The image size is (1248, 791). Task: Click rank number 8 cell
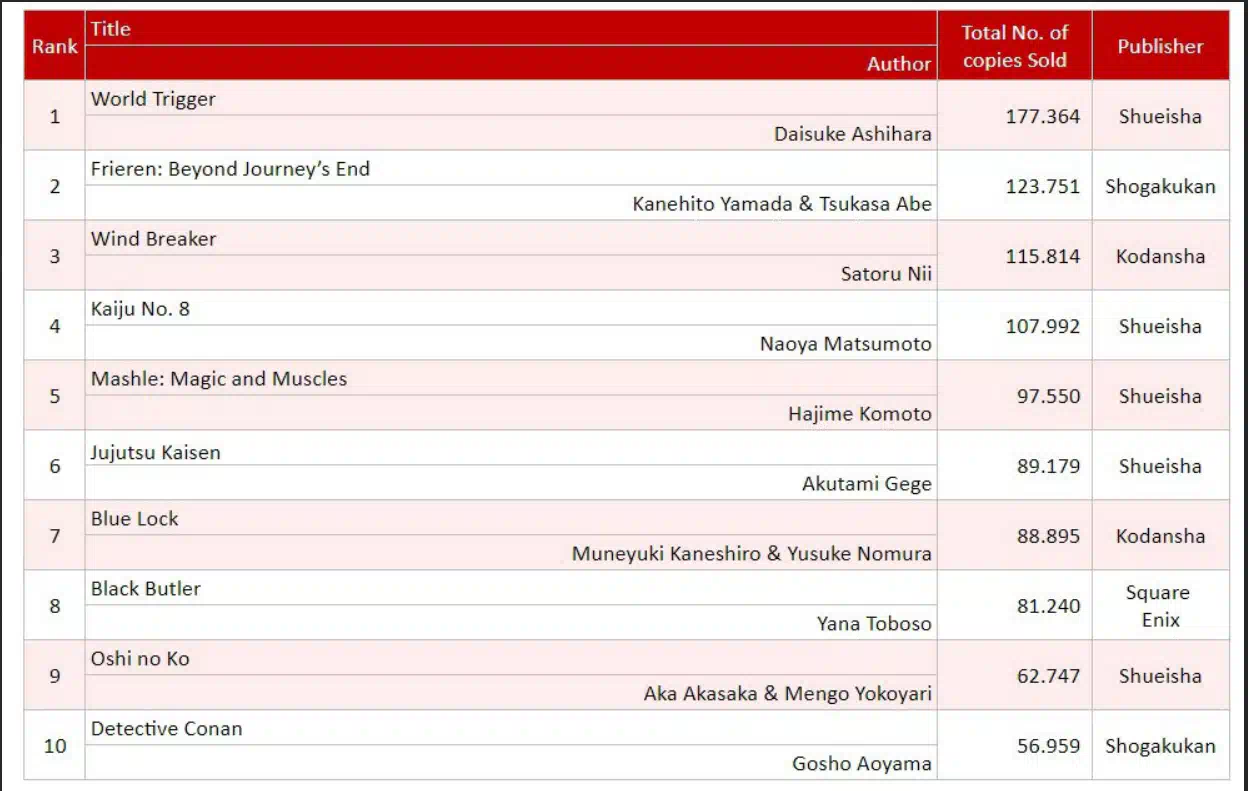click(54, 606)
